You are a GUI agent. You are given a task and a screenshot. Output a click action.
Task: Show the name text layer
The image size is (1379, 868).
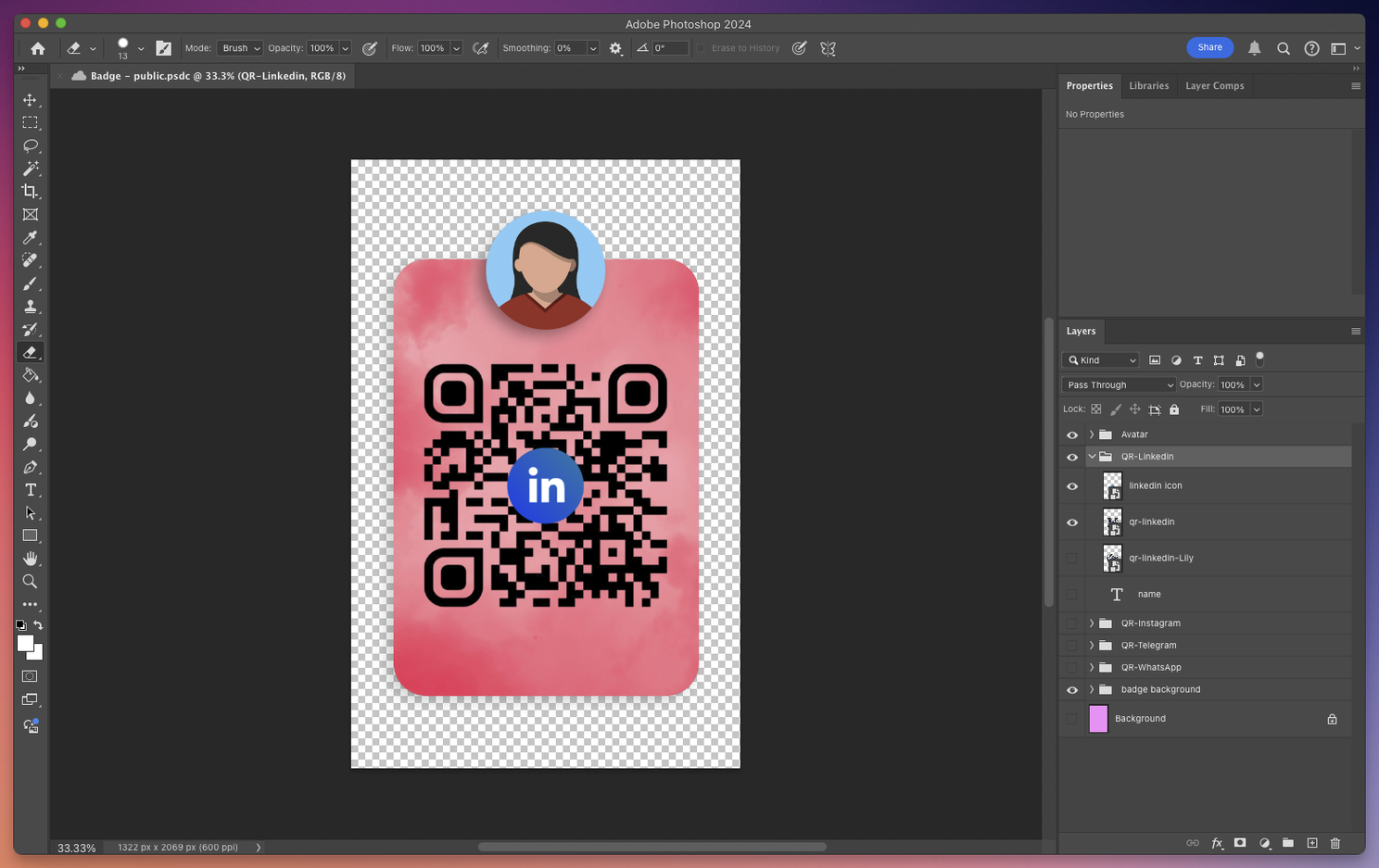pos(1072,594)
